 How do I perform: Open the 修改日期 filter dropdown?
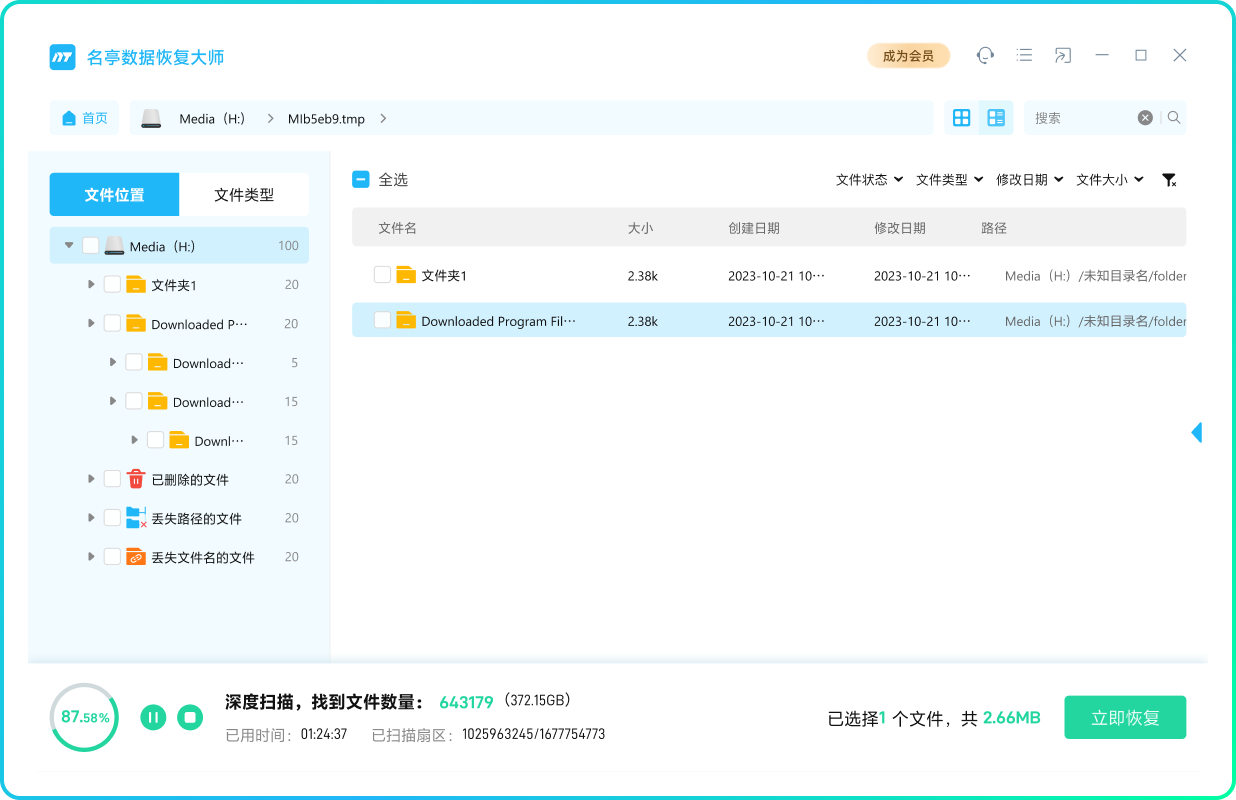(x=1029, y=180)
